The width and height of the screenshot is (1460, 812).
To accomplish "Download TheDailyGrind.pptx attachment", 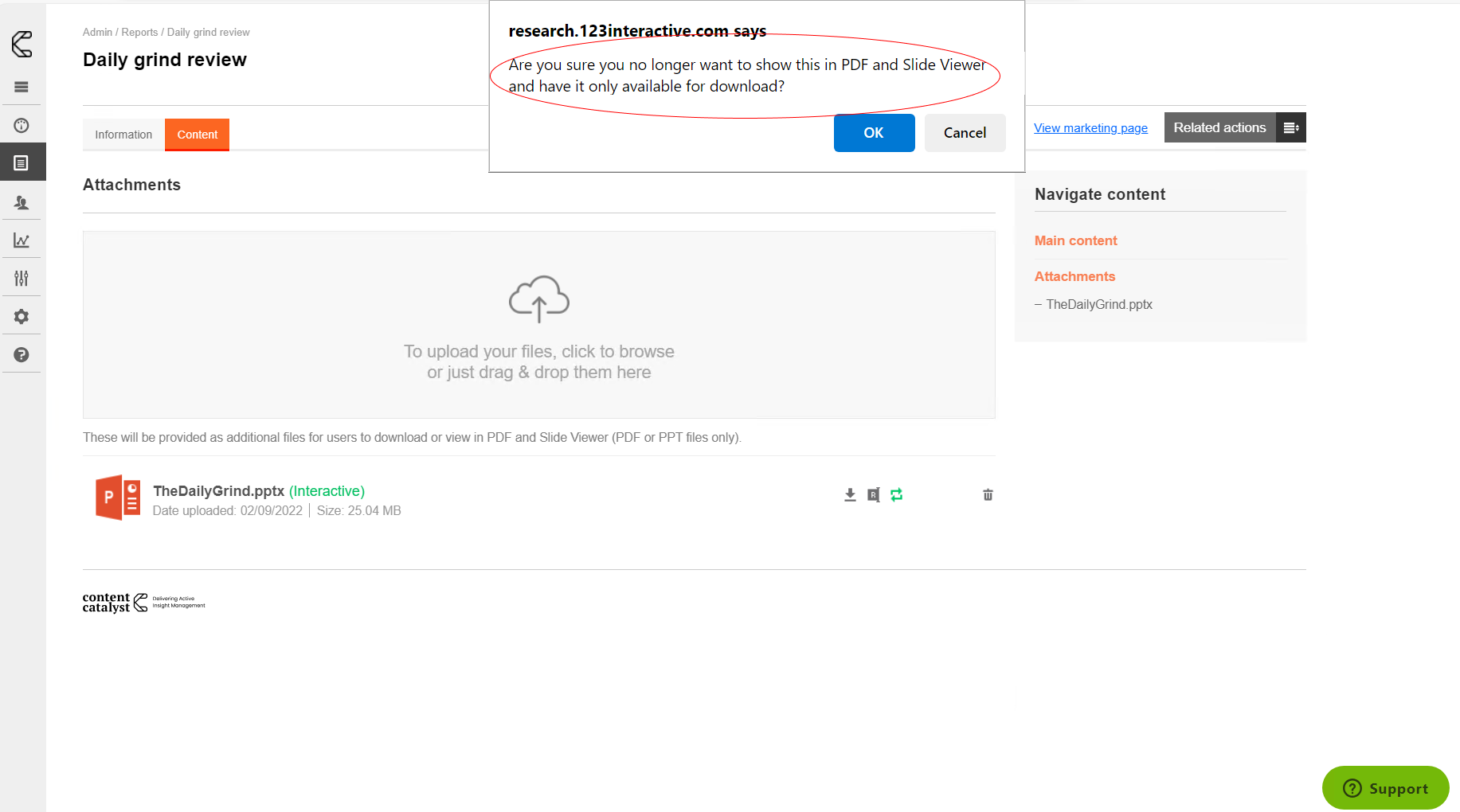I will 849,494.
